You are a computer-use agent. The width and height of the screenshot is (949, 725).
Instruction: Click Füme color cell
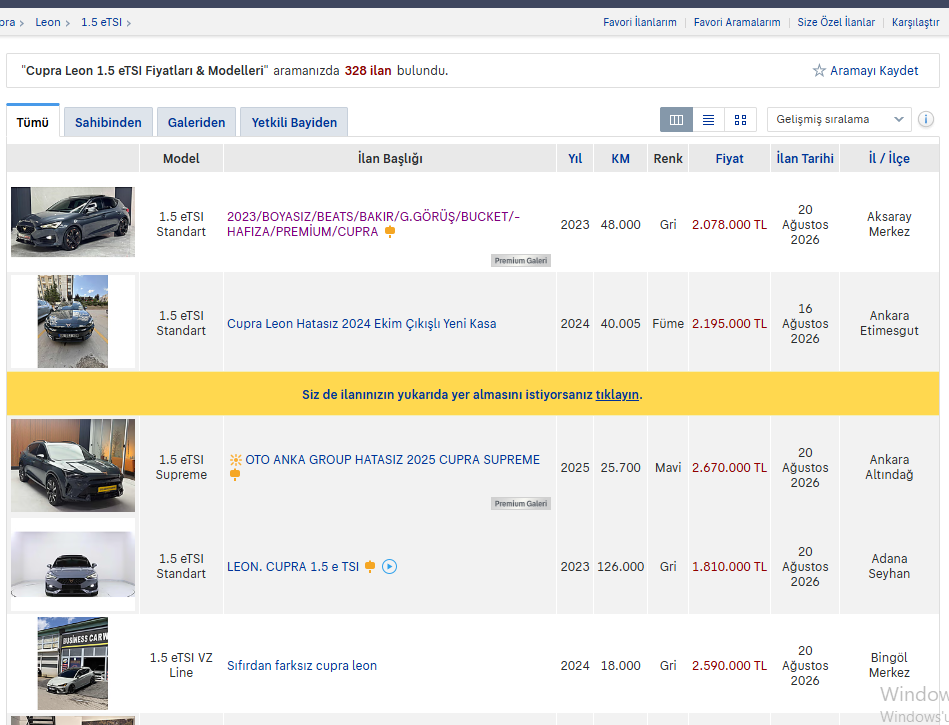[668, 324]
